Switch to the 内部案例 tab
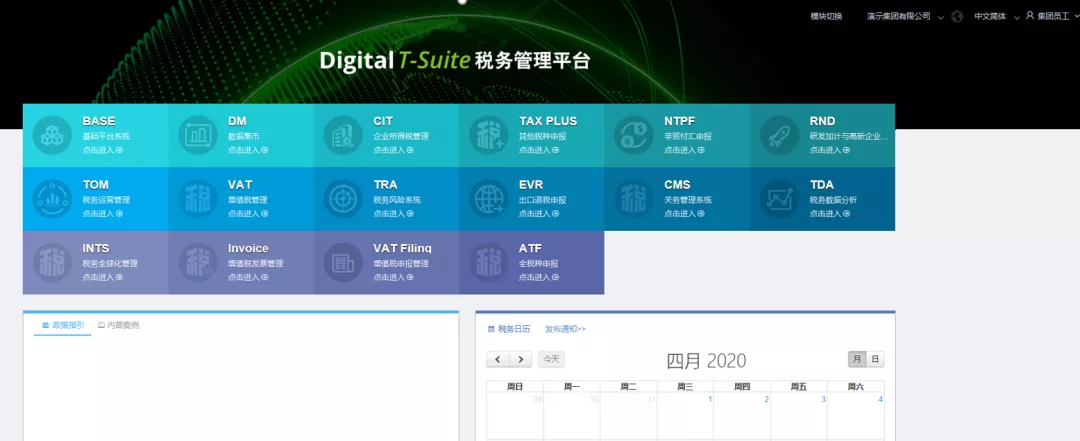The height and width of the screenshot is (441, 1080). pos(118,325)
